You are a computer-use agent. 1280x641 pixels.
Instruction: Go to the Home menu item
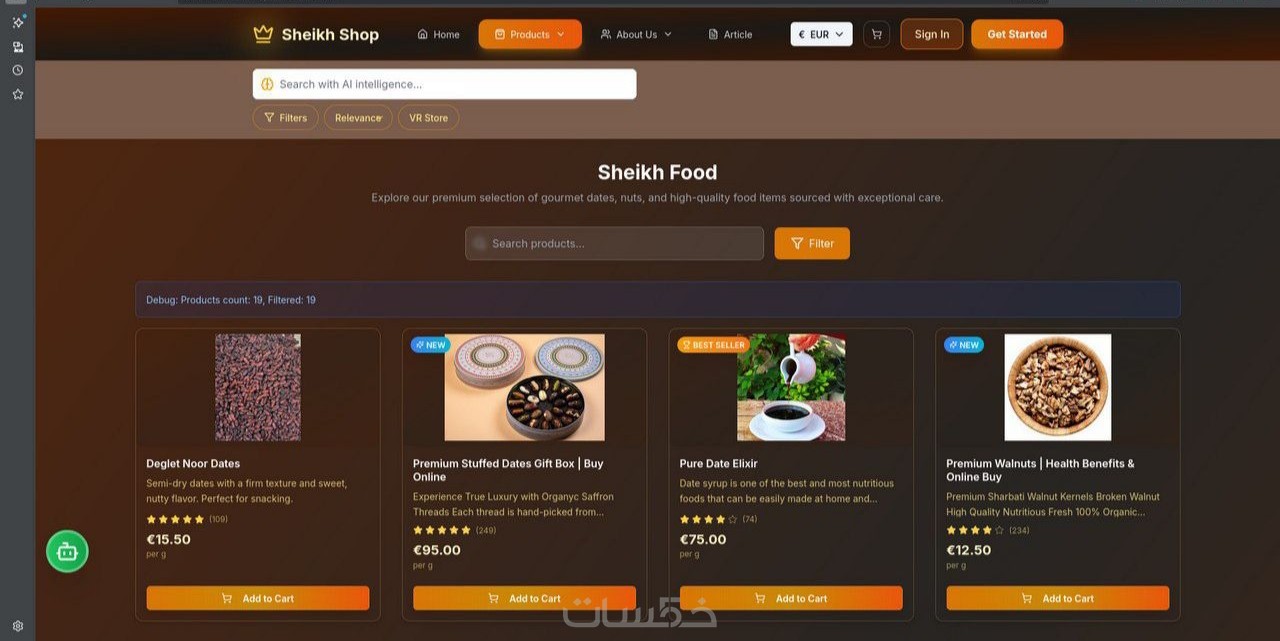point(438,34)
